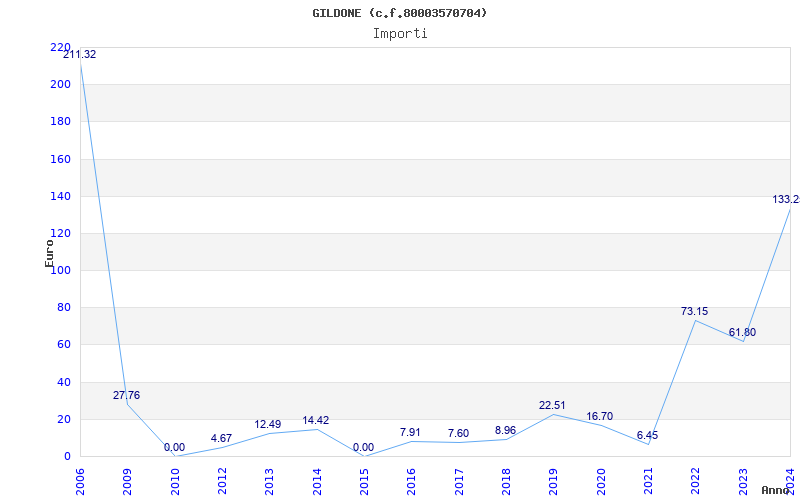800x500 pixels.
Task: Select the 4.67 data label above 2012
Action: pos(221,438)
